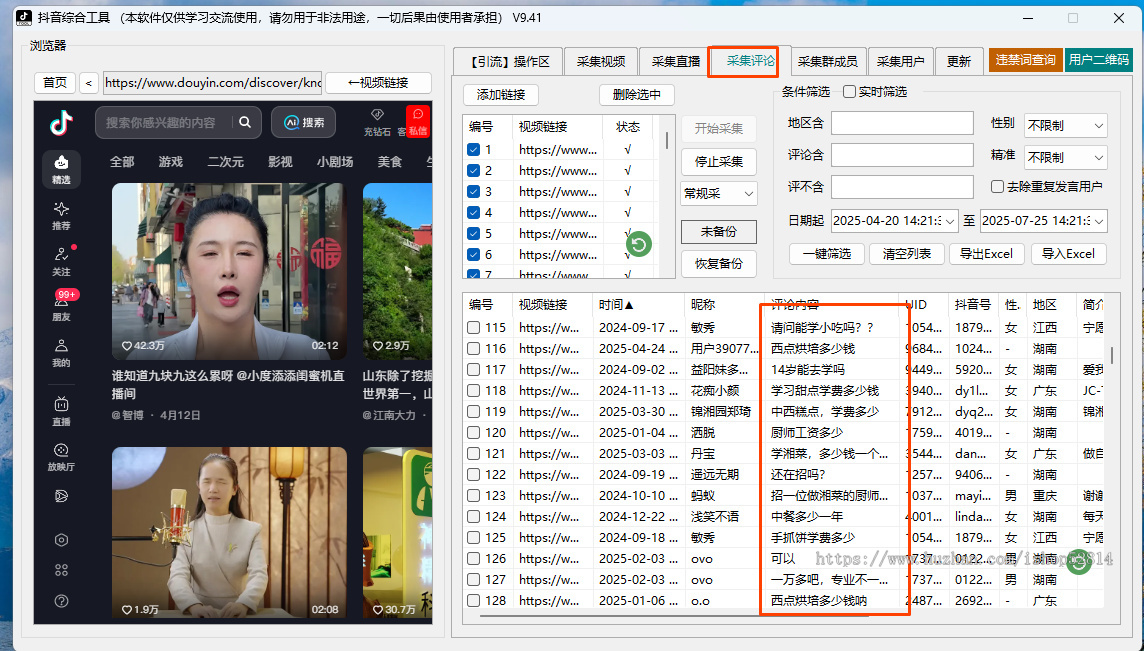This screenshot has height=651, width=1144.
Task: Switch to the 采集用户 tab
Action: point(900,61)
